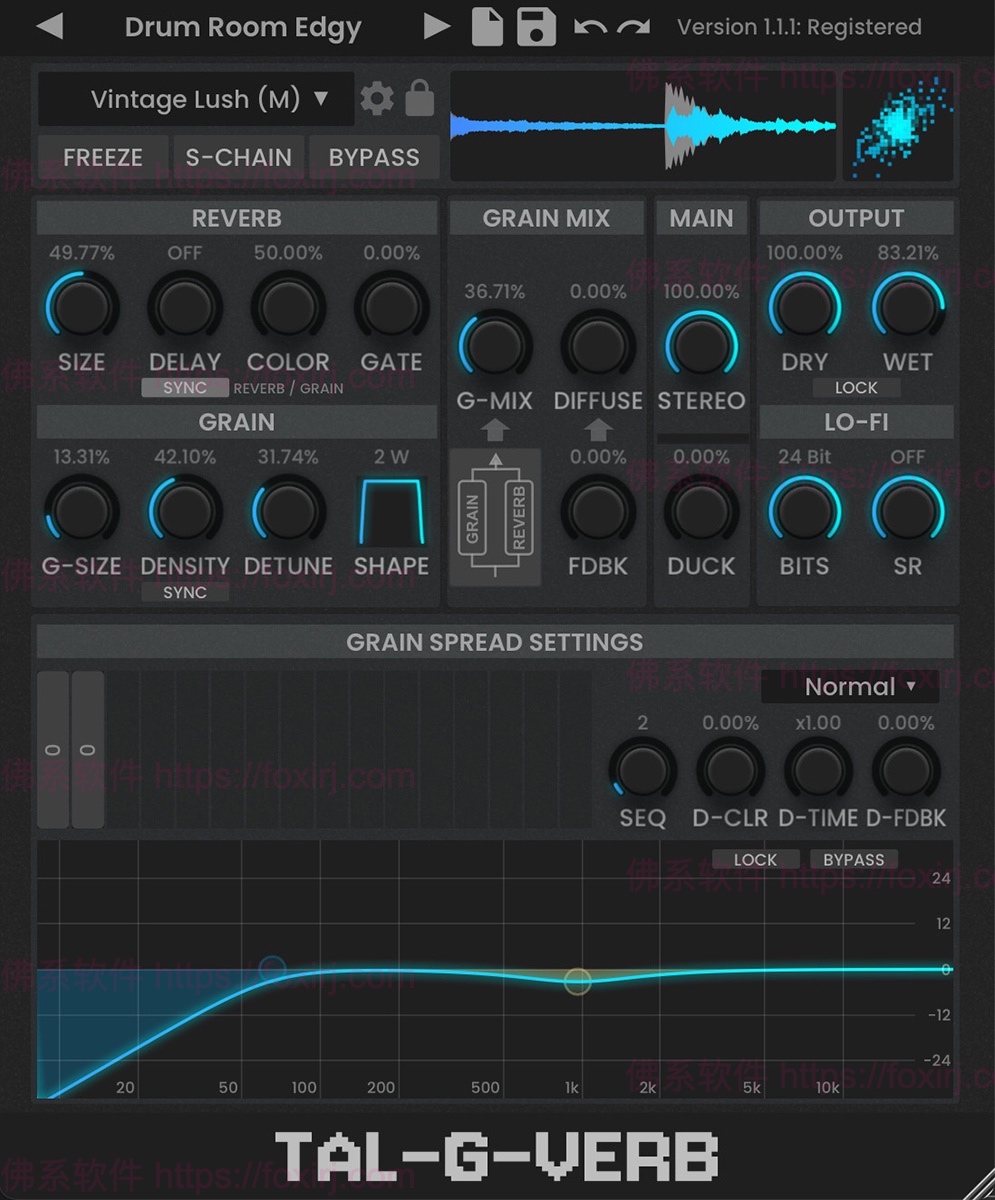The height and width of the screenshot is (1200, 995).
Task: Create a new preset with the page icon
Action: coord(487,27)
